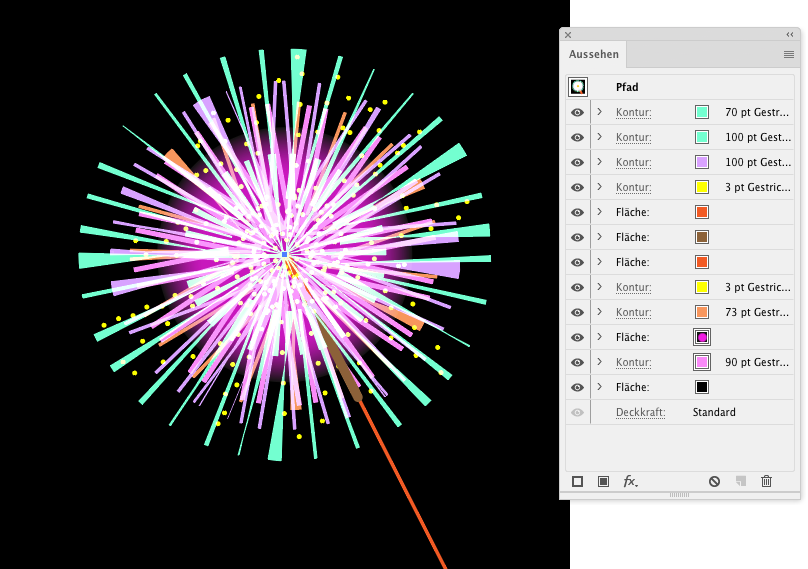808x569 pixels.
Task: Add a new stroke via the outlined-square icon
Action: [578, 481]
